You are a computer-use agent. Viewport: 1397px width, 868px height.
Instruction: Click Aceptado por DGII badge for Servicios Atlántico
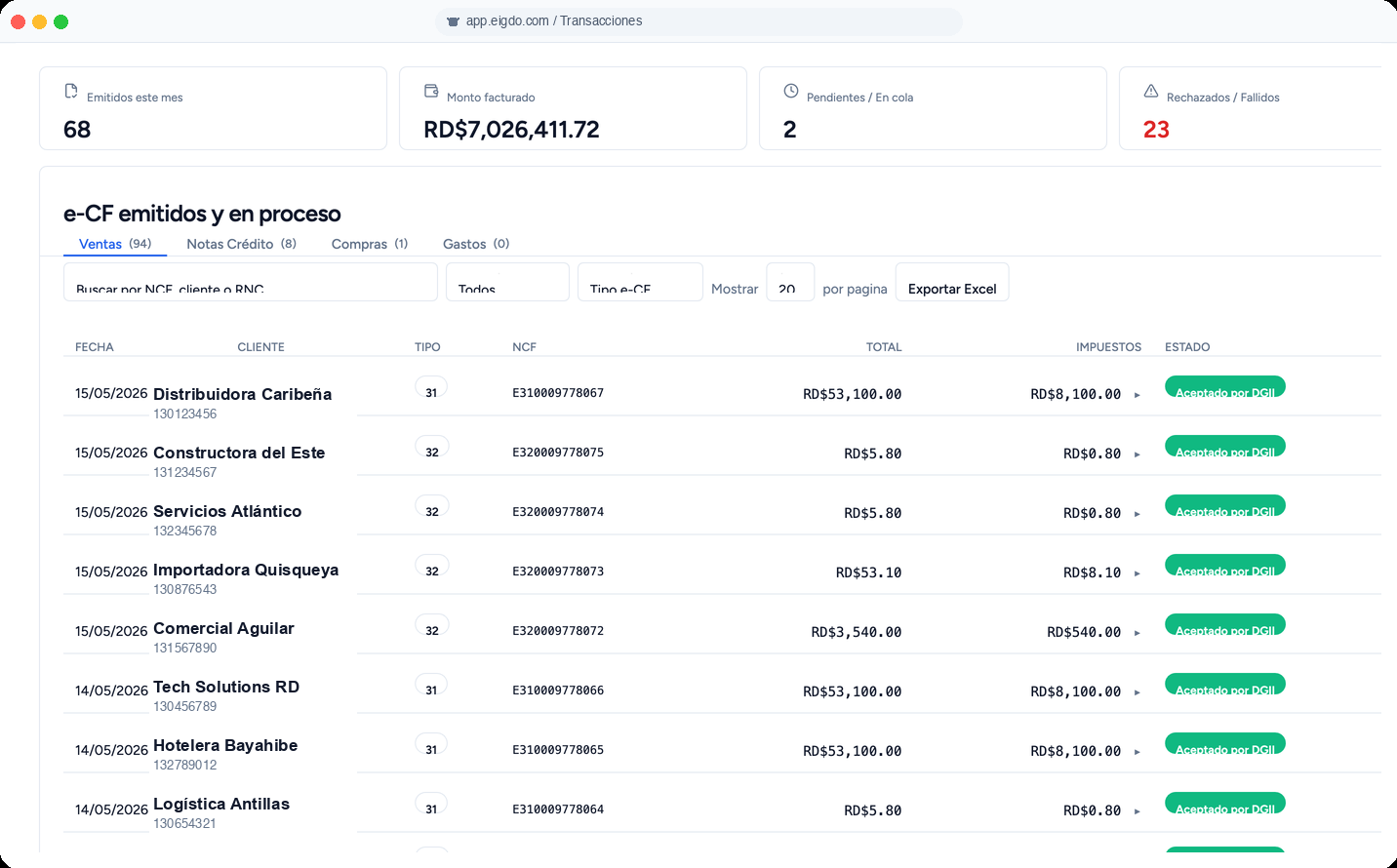click(1225, 505)
